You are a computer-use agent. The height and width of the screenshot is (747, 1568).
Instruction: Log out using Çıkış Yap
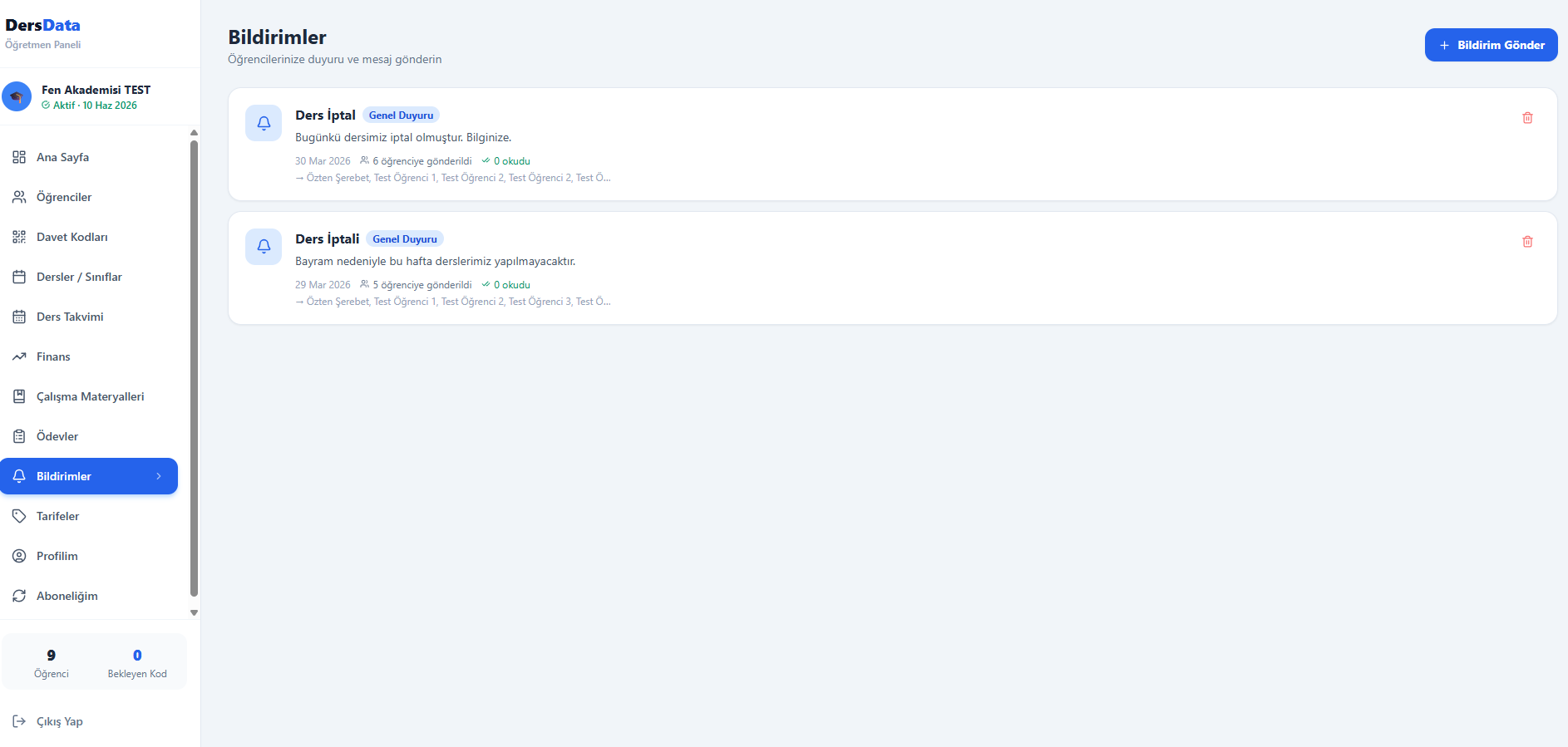(59, 721)
